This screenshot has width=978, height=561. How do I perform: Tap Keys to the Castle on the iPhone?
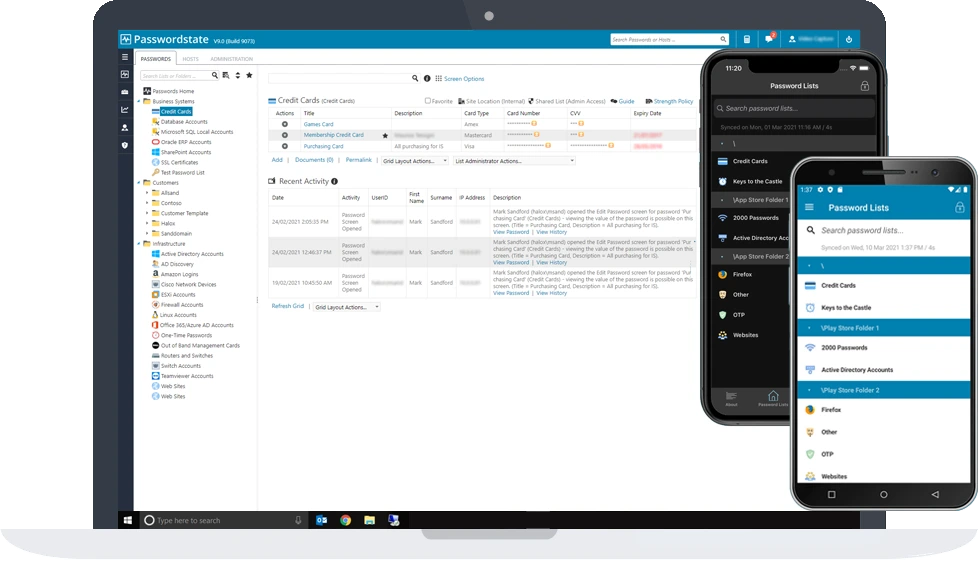757,182
